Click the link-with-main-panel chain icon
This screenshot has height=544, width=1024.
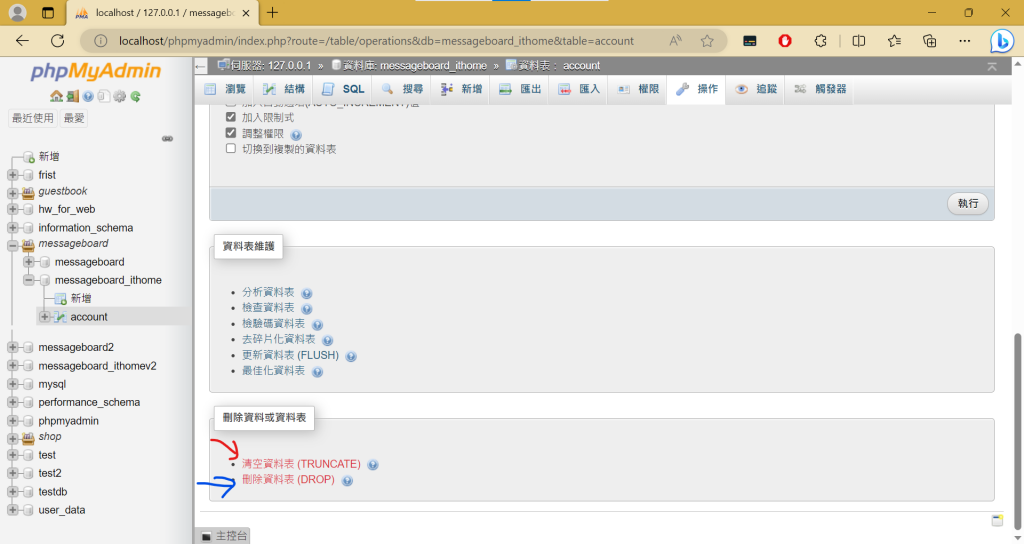(168, 138)
